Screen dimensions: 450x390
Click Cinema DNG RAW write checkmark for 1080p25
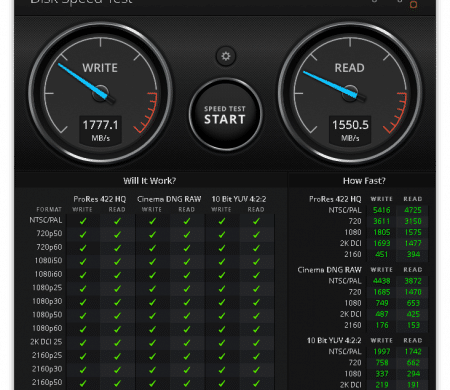coord(152,289)
